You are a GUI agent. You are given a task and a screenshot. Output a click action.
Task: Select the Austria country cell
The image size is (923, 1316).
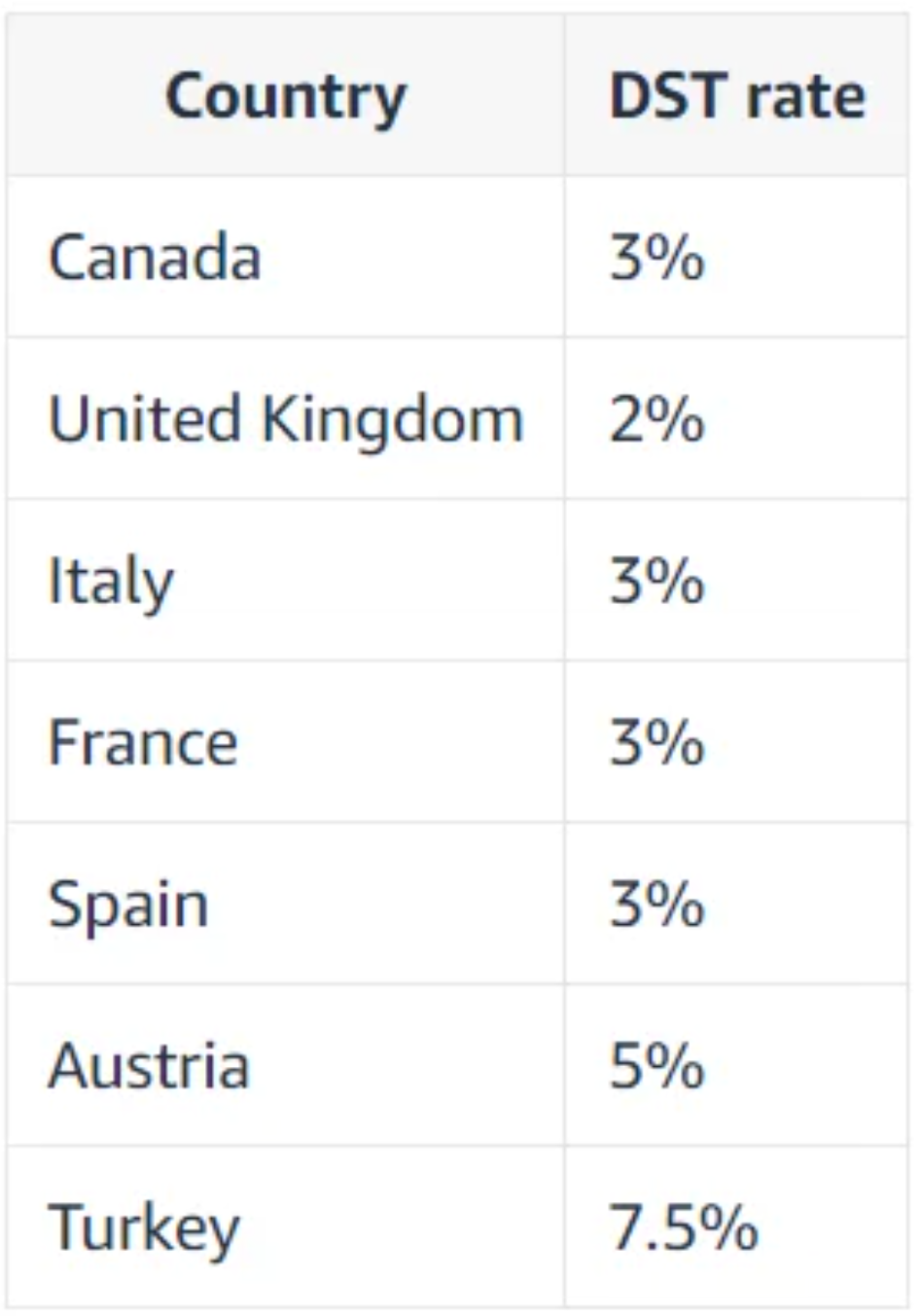[x=149, y=1066]
